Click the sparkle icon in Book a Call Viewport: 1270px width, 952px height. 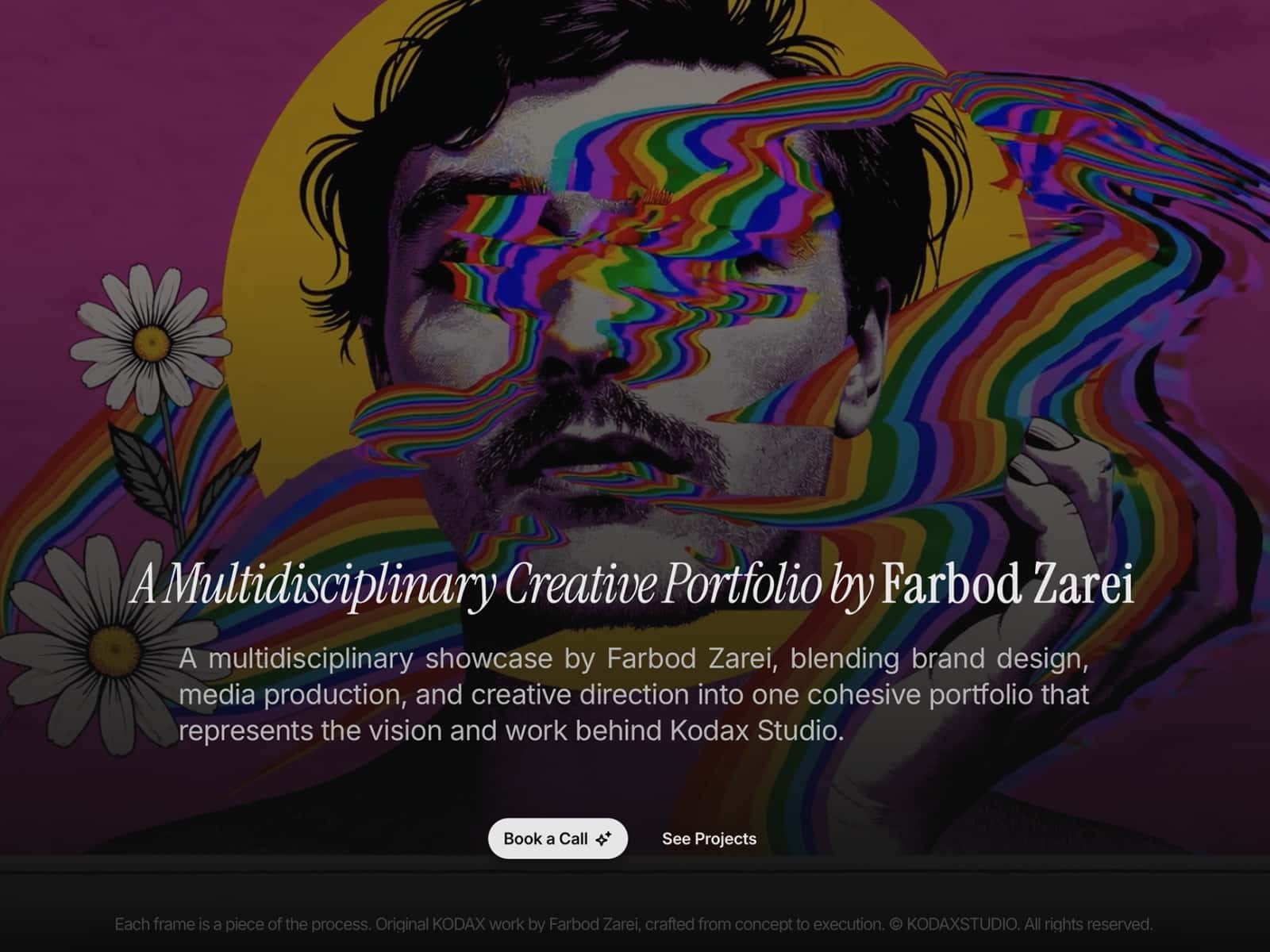click(604, 839)
